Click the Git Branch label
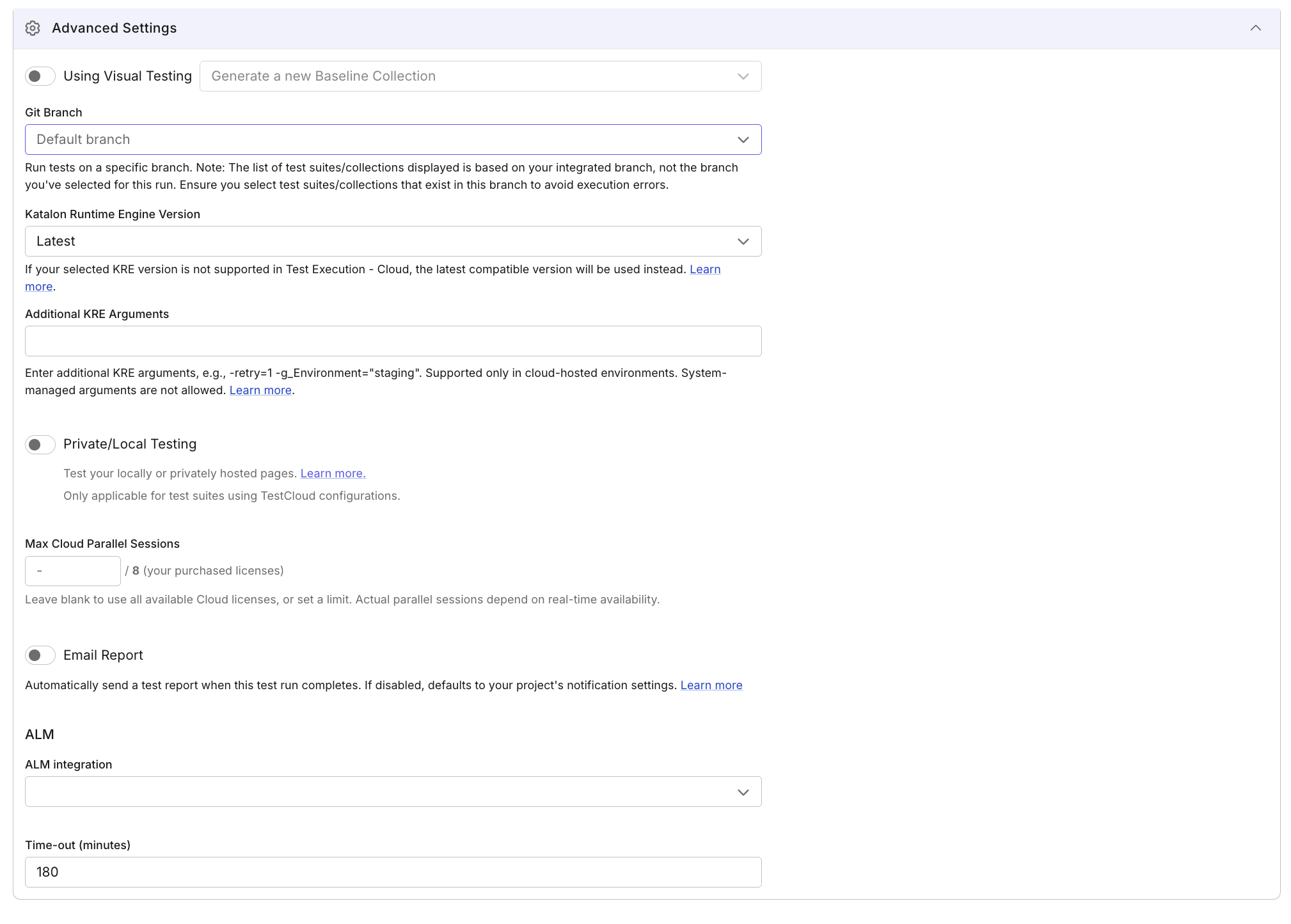Image resolution: width=1291 pixels, height=924 pixels. click(x=54, y=113)
